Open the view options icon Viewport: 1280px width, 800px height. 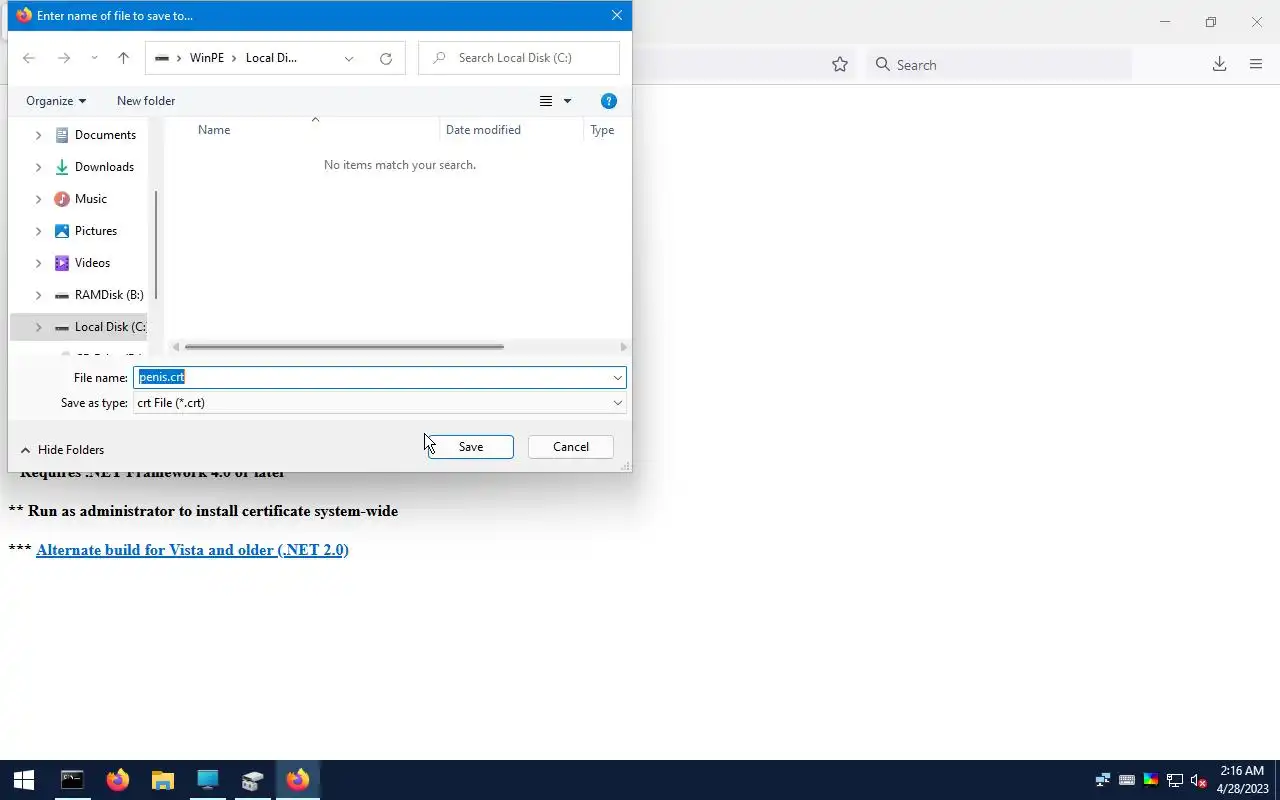pyautogui.click(x=546, y=101)
